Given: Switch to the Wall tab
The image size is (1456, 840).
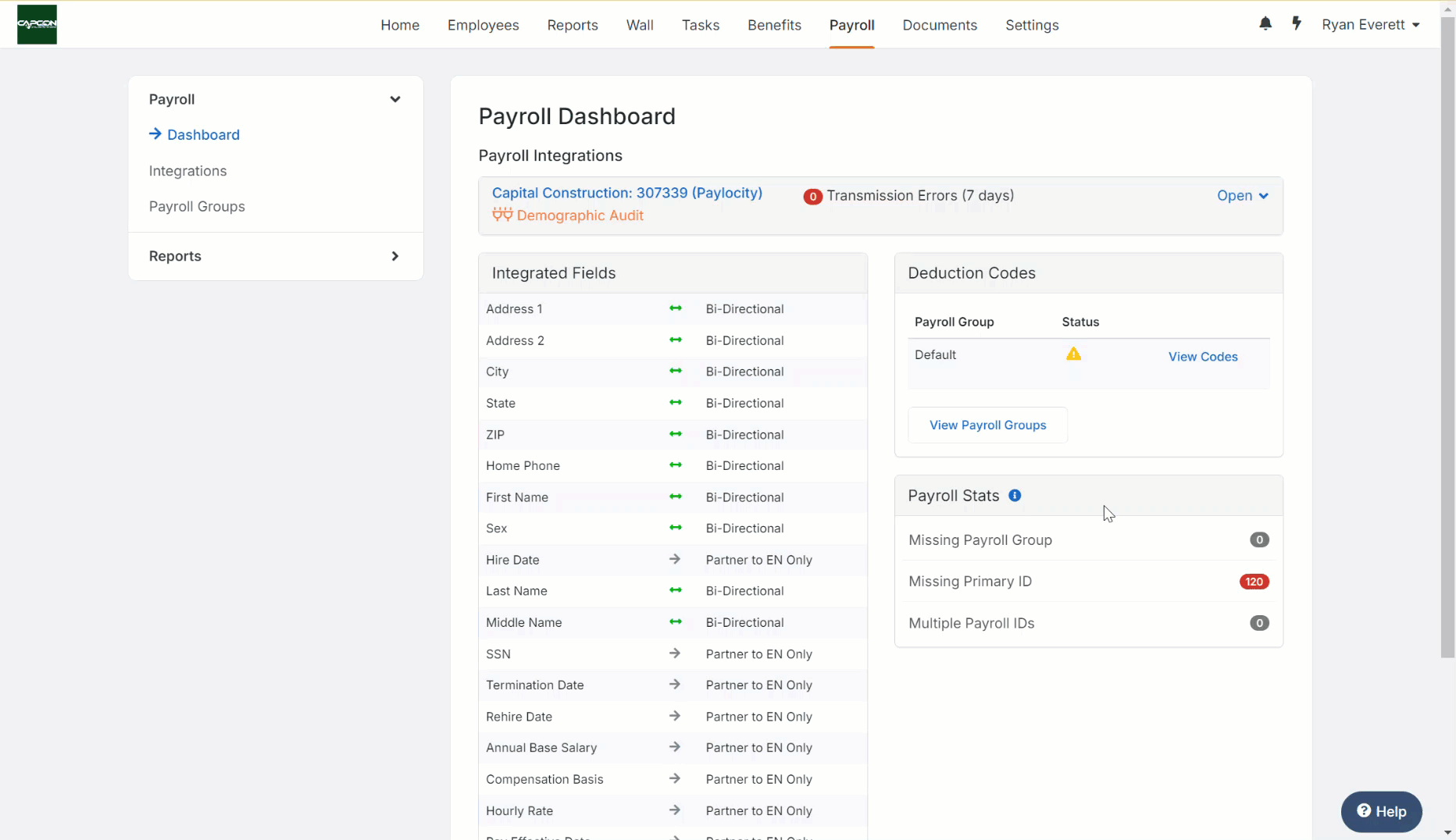Looking at the screenshot, I should 640,25.
